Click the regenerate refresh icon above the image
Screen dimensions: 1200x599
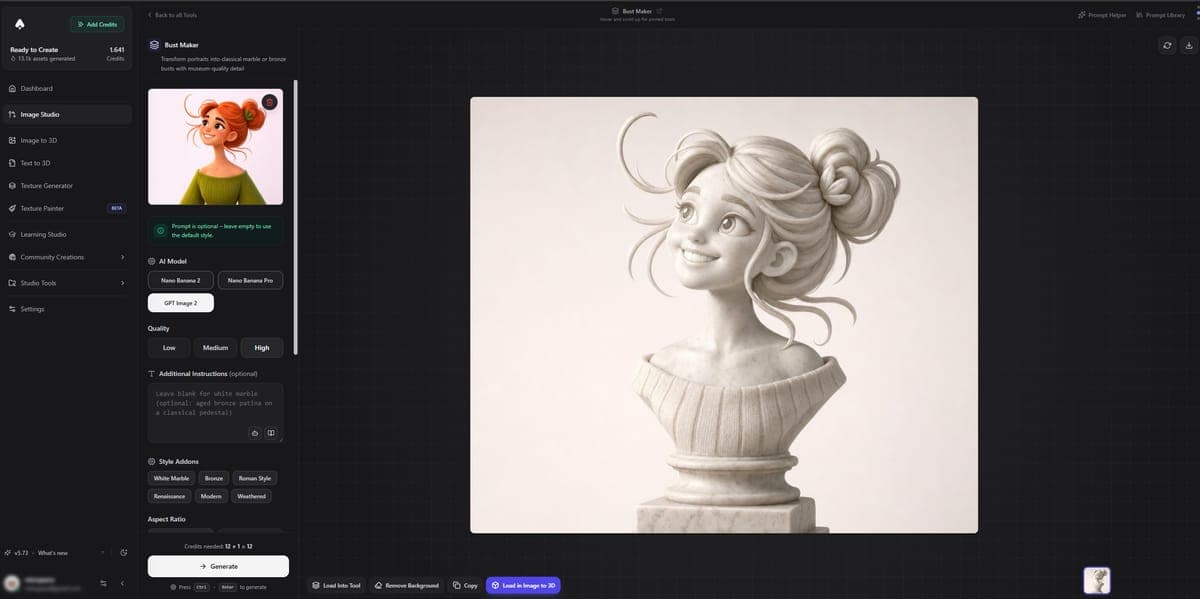click(1167, 46)
